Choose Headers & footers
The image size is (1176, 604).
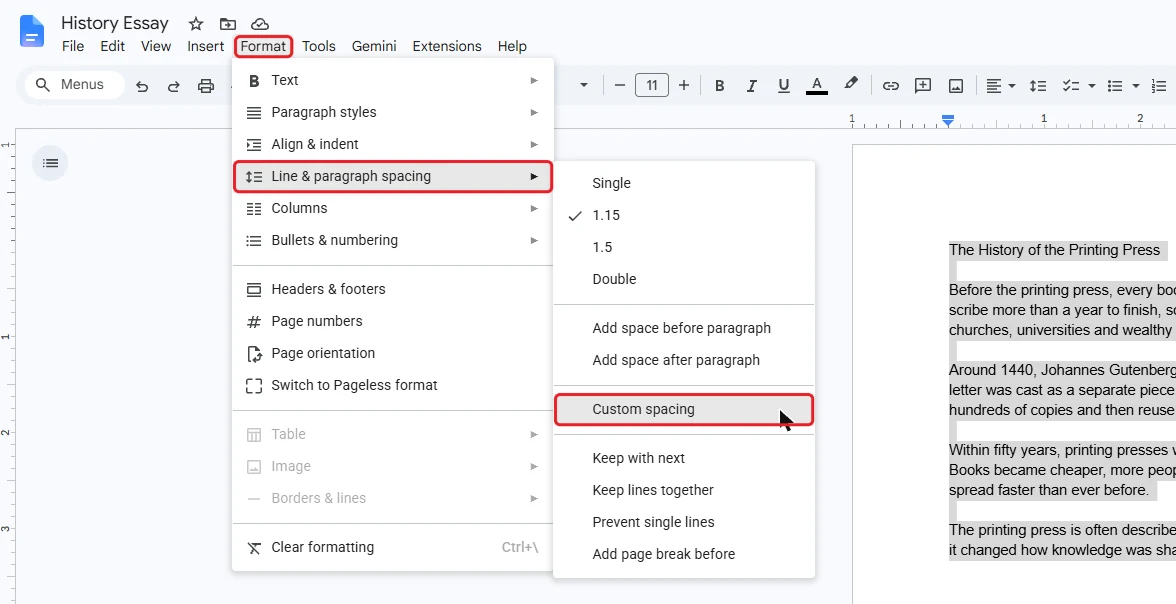click(x=393, y=289)
